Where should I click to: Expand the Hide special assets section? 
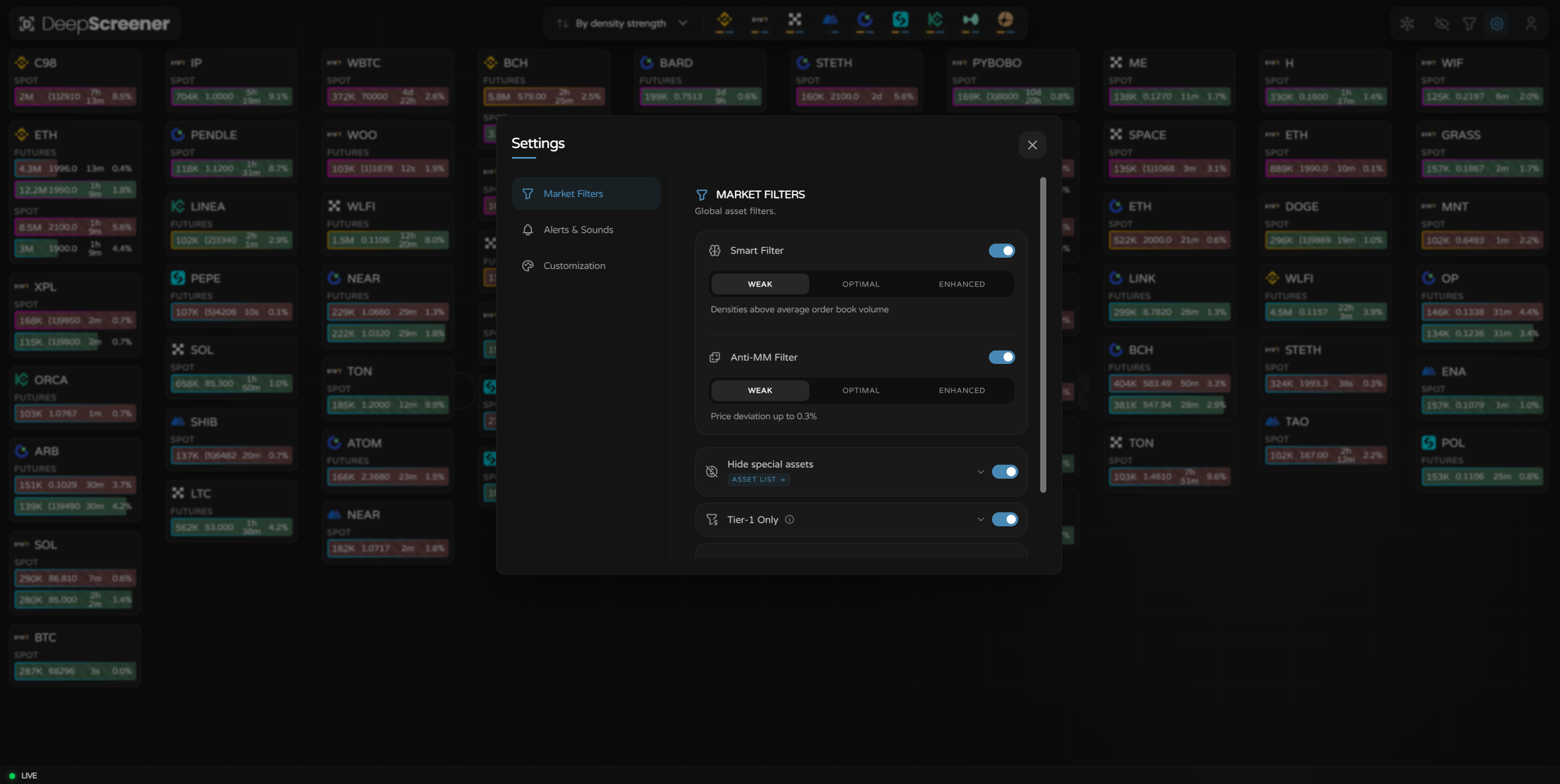tap(979, 471)
